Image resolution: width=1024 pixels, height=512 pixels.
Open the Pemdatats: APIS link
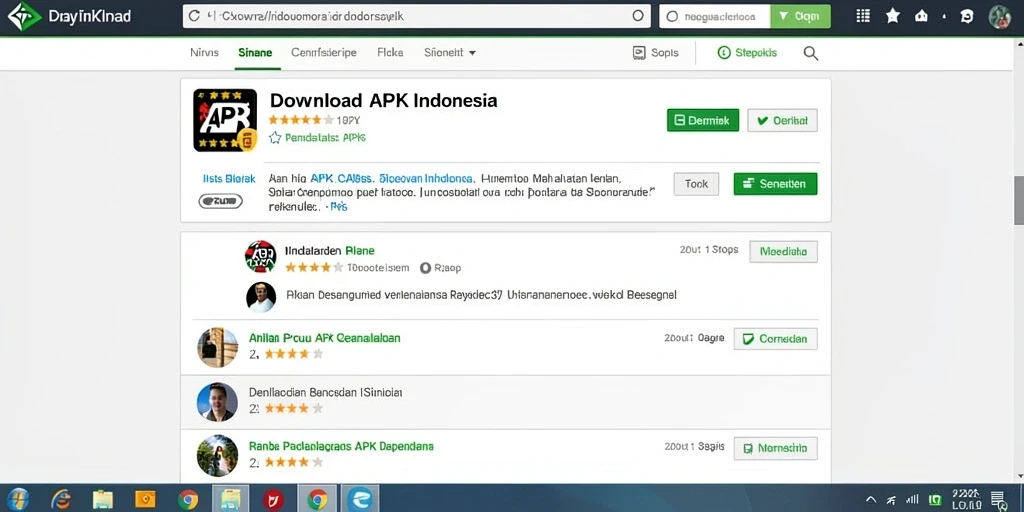[325, 138]
